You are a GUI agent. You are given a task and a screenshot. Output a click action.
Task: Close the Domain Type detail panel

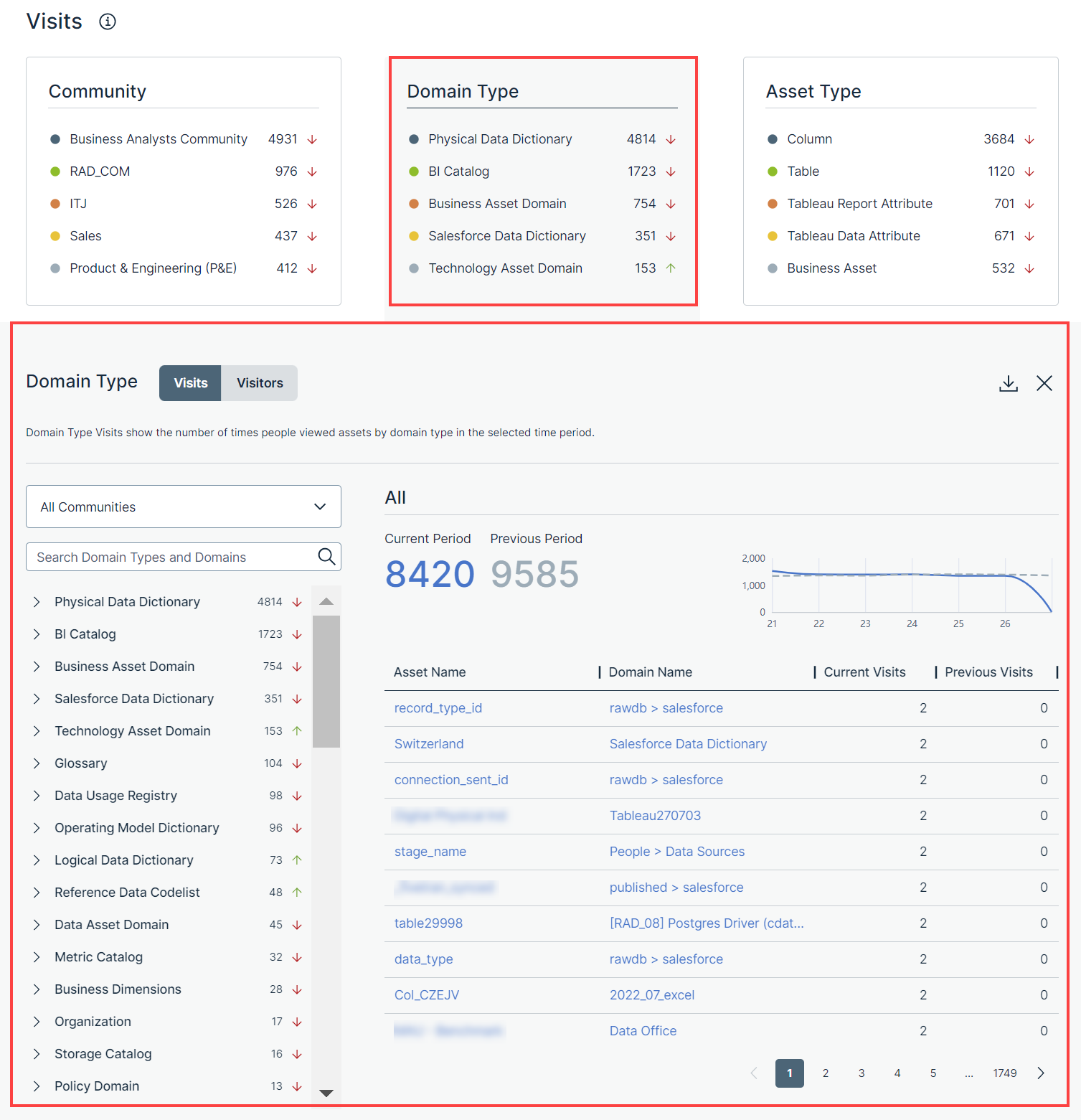coord(1044,383)
